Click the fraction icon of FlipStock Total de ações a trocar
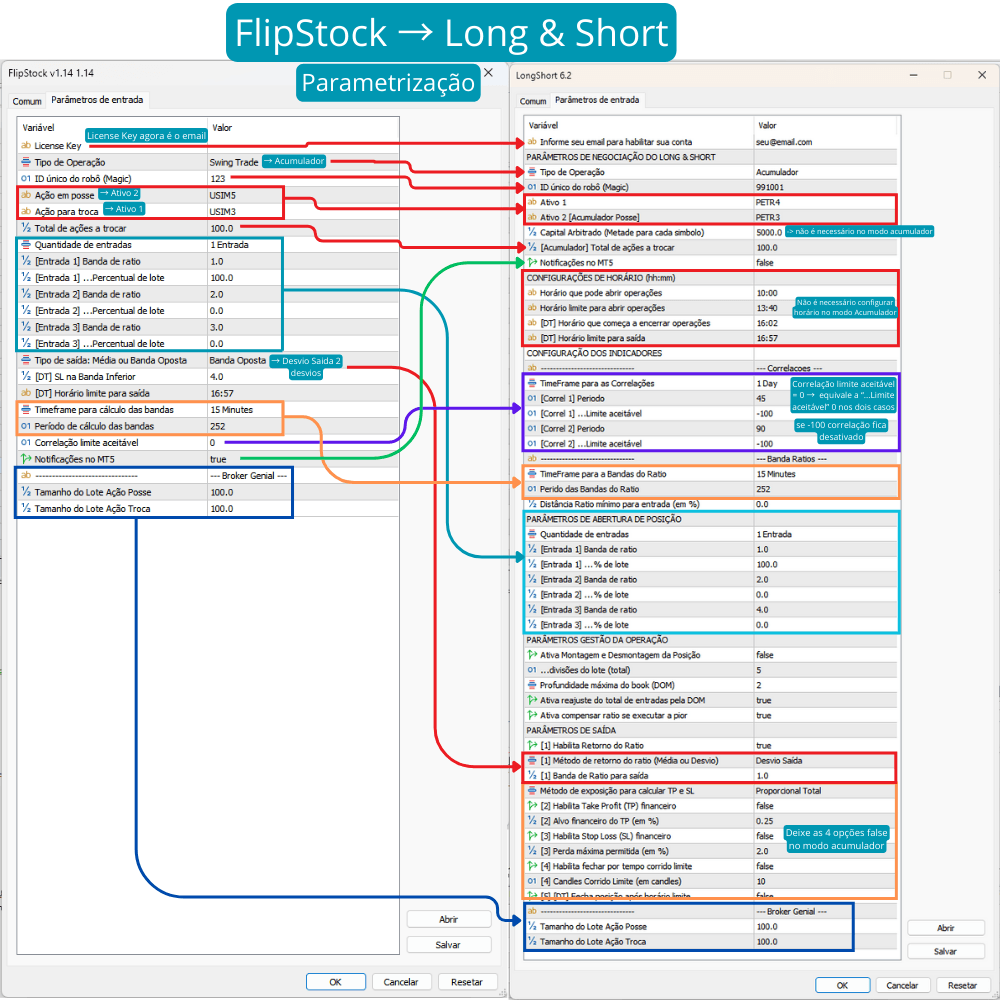 (x=26, y=228)
